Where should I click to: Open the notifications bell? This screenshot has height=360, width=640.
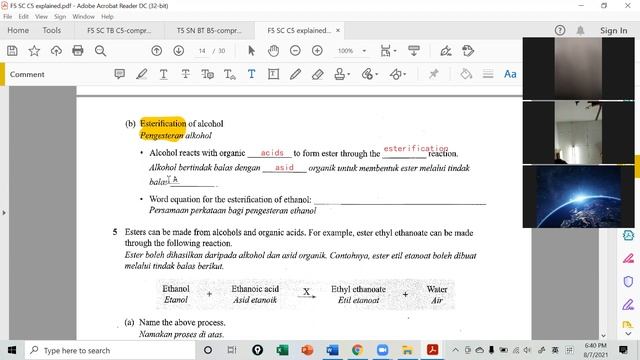tap(580, 30)
